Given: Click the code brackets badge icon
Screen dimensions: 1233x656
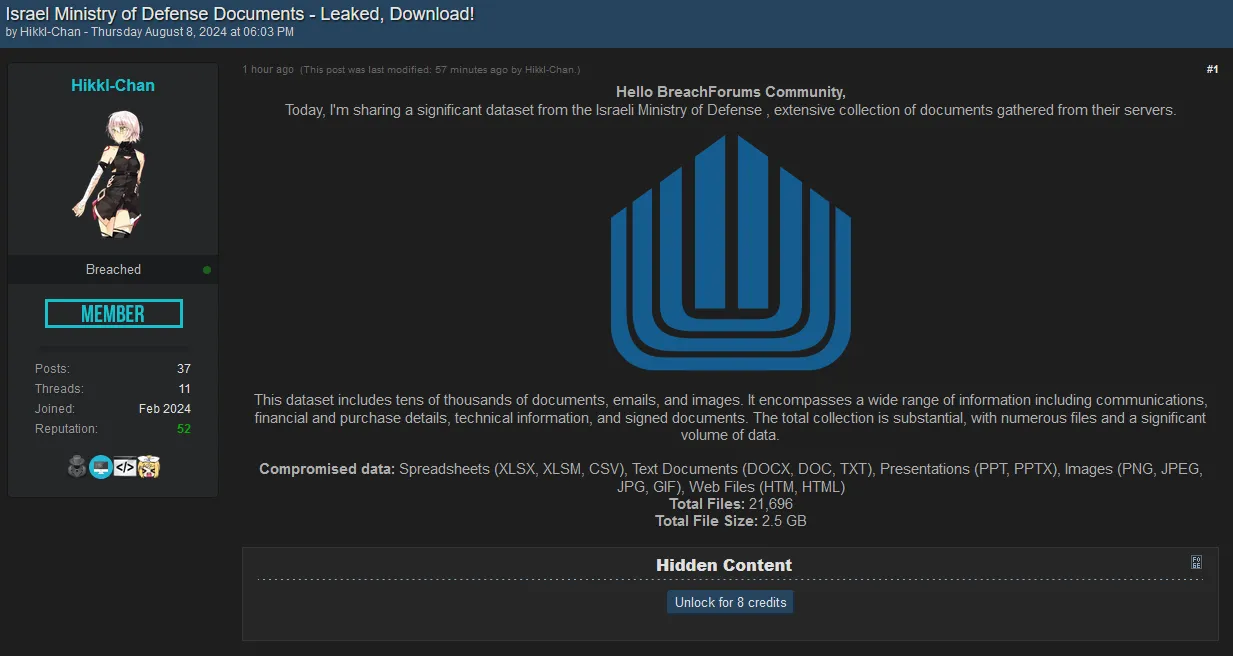Looking at the screenshot, I should pyautogui.click(x=125, y=466).
